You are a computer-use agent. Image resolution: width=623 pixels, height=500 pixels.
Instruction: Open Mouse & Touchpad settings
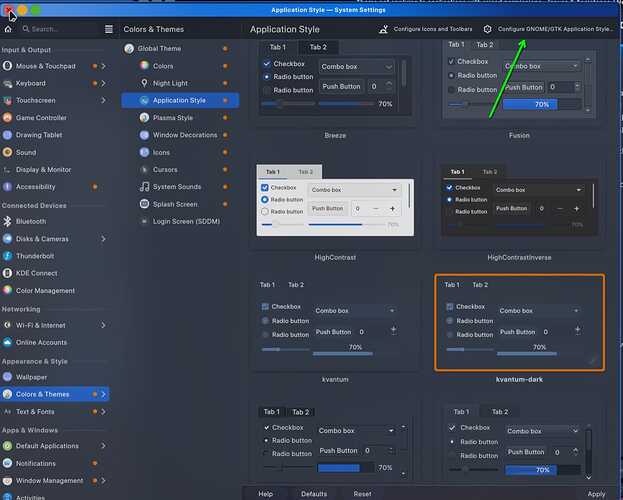[x=54, y=66]
